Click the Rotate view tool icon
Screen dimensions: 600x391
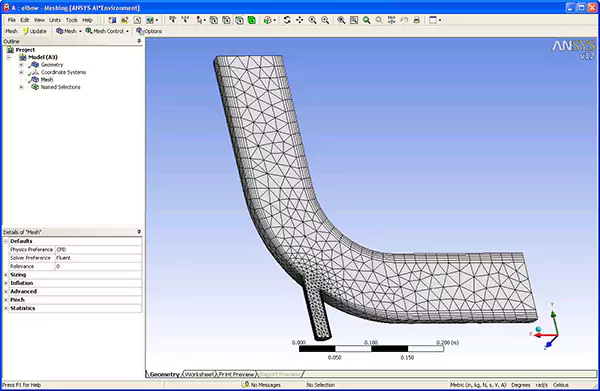[x=287, y=20]
